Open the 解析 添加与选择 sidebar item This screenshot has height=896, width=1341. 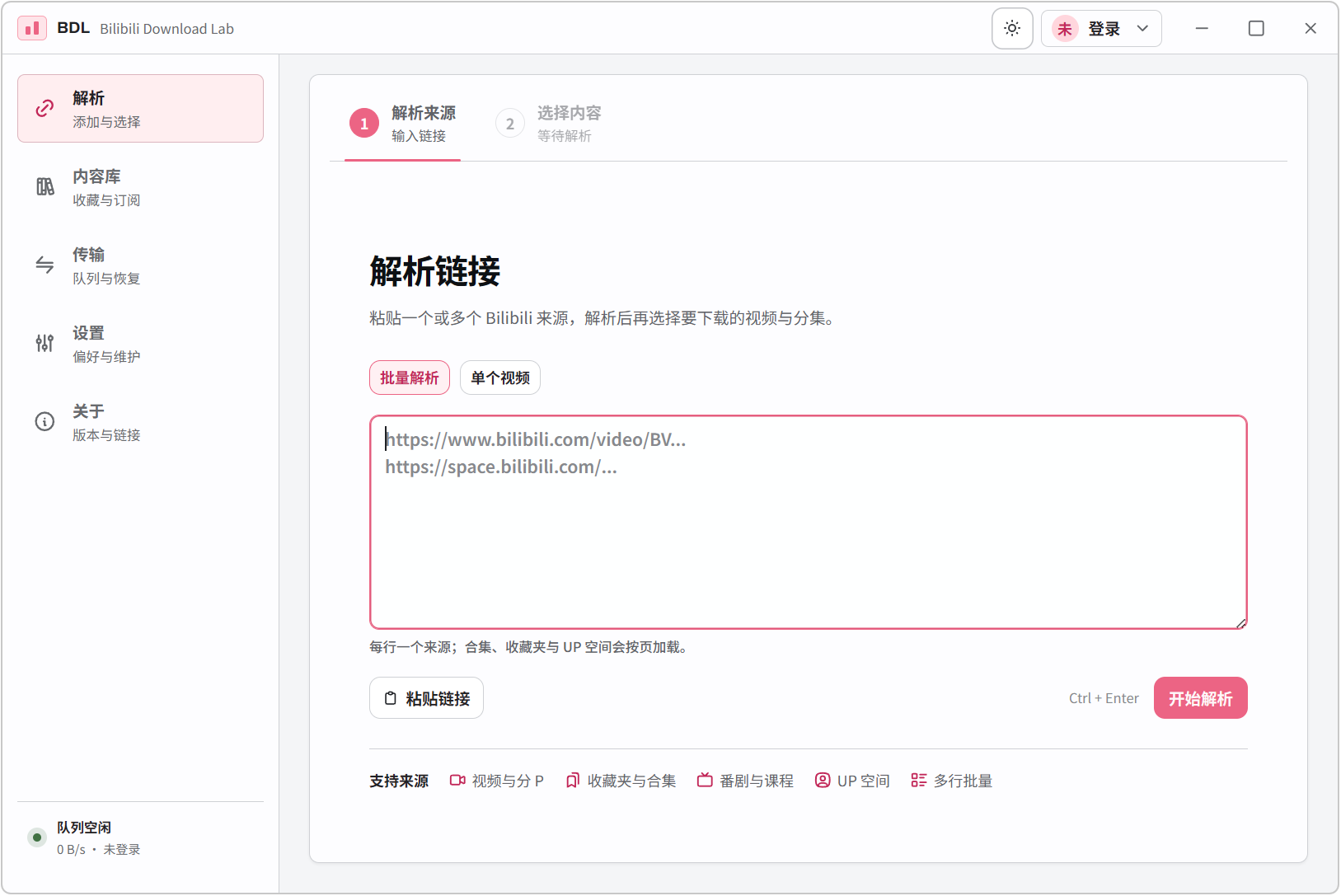point(140,109)
